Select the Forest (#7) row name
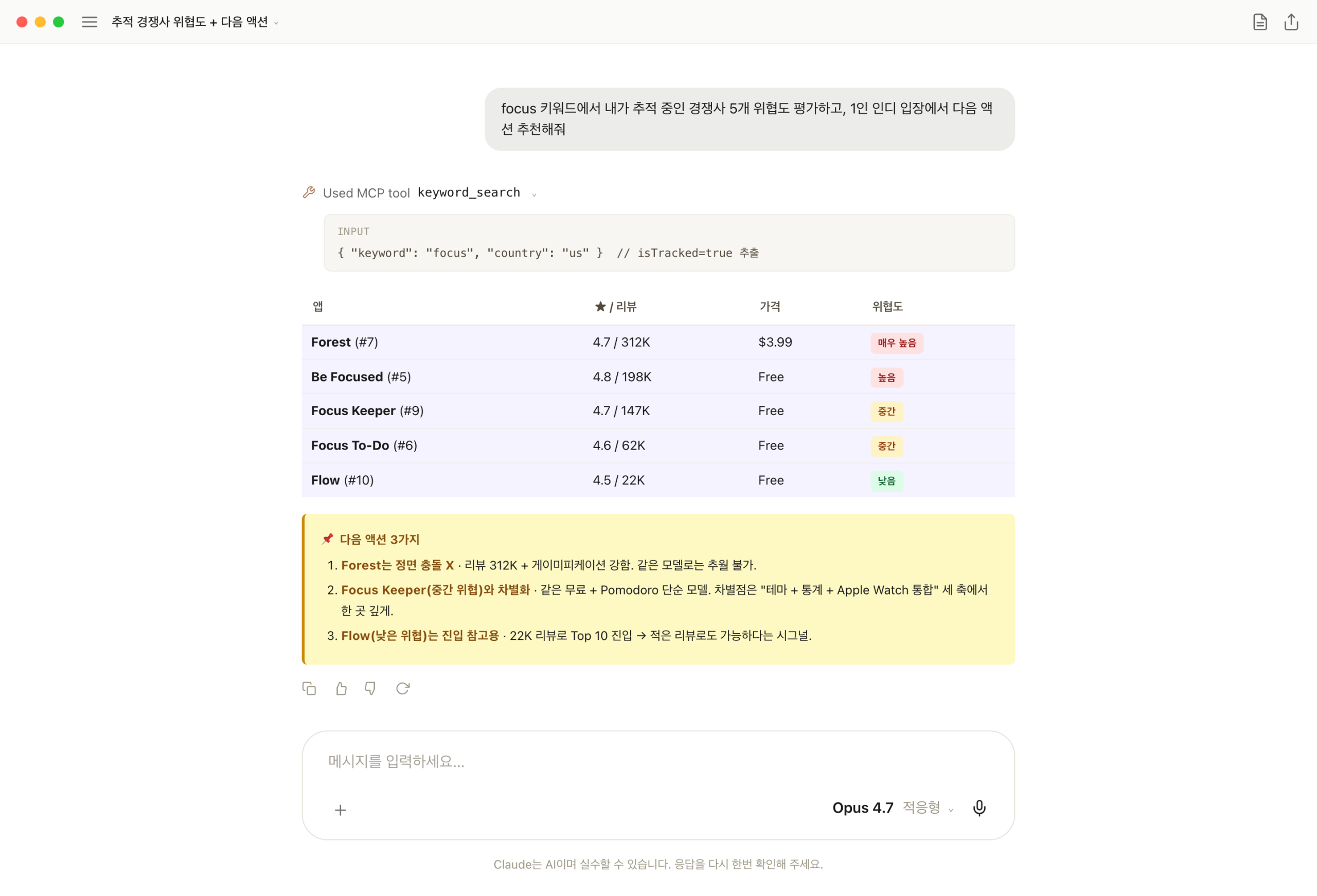 (x=345, y=343)
